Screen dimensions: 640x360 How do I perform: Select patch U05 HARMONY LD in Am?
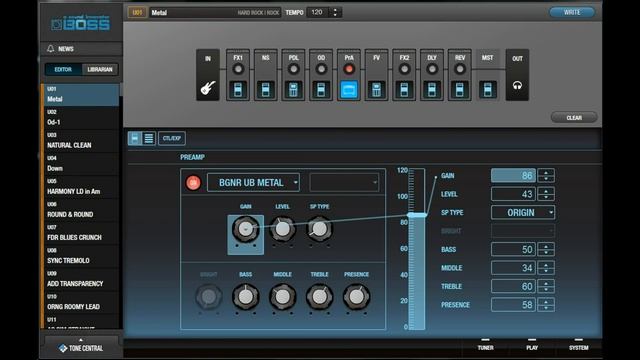[x=81, y=187]
